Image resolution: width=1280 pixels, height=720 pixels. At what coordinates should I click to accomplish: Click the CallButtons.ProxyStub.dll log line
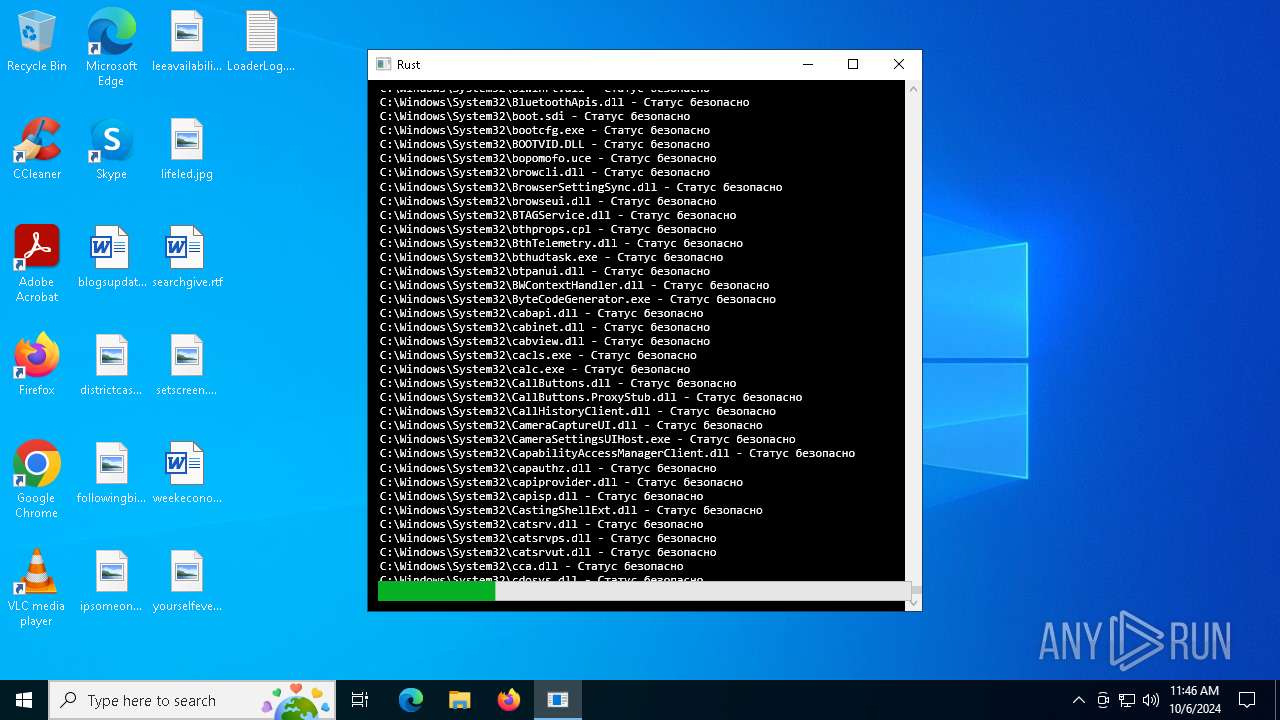pyautogui.click(x=591, y=397)
